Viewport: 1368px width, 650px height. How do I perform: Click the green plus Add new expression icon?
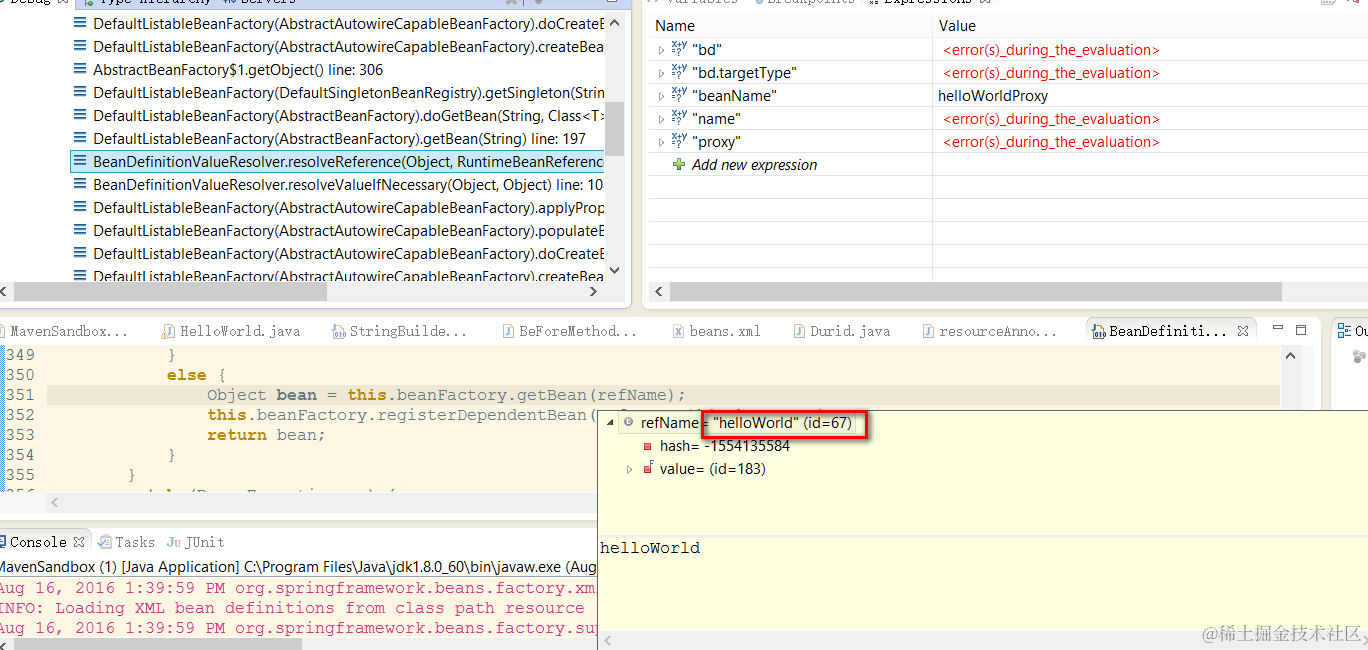click(680, 165)
